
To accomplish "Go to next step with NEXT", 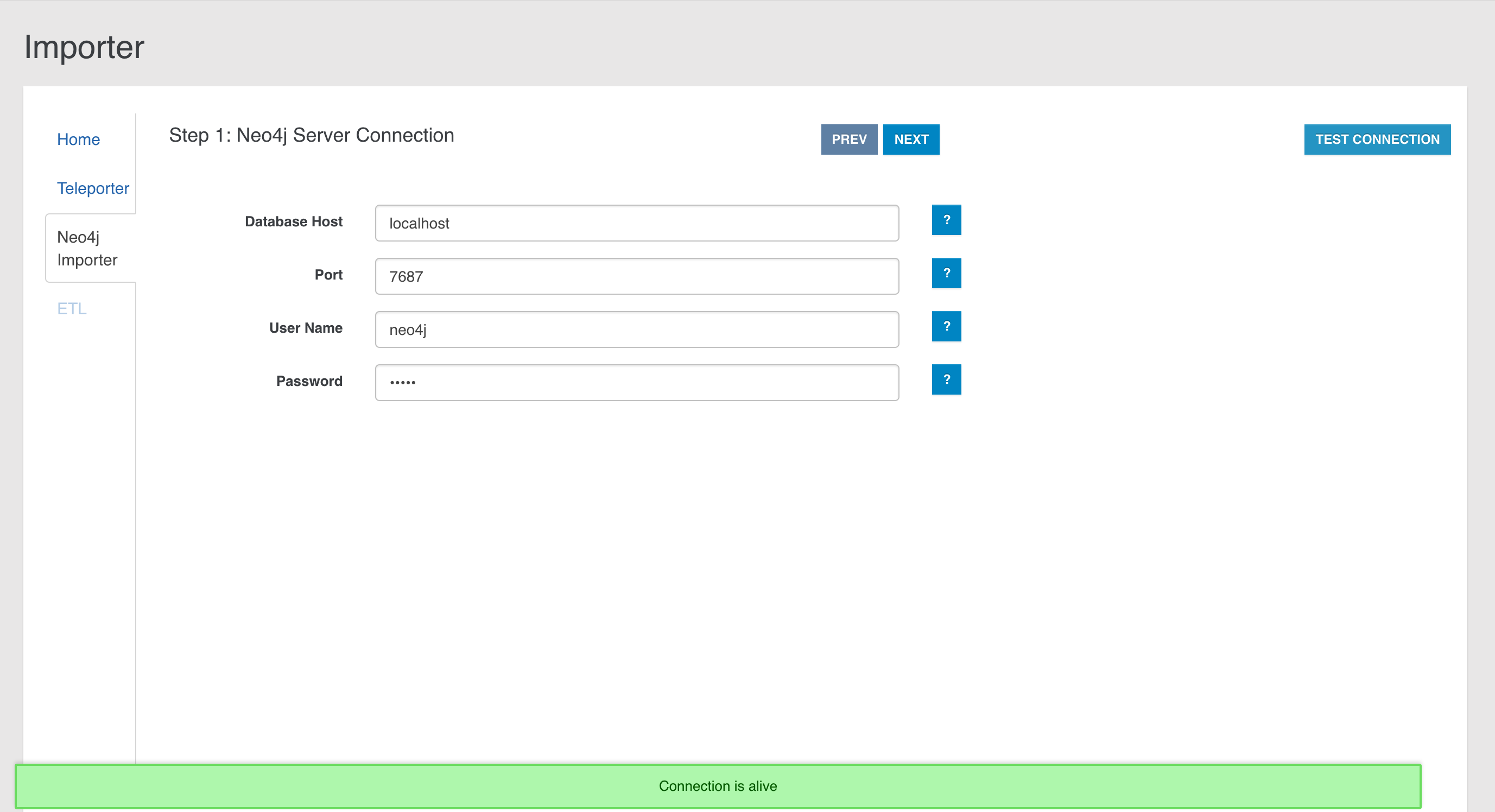I will [910, 139].
